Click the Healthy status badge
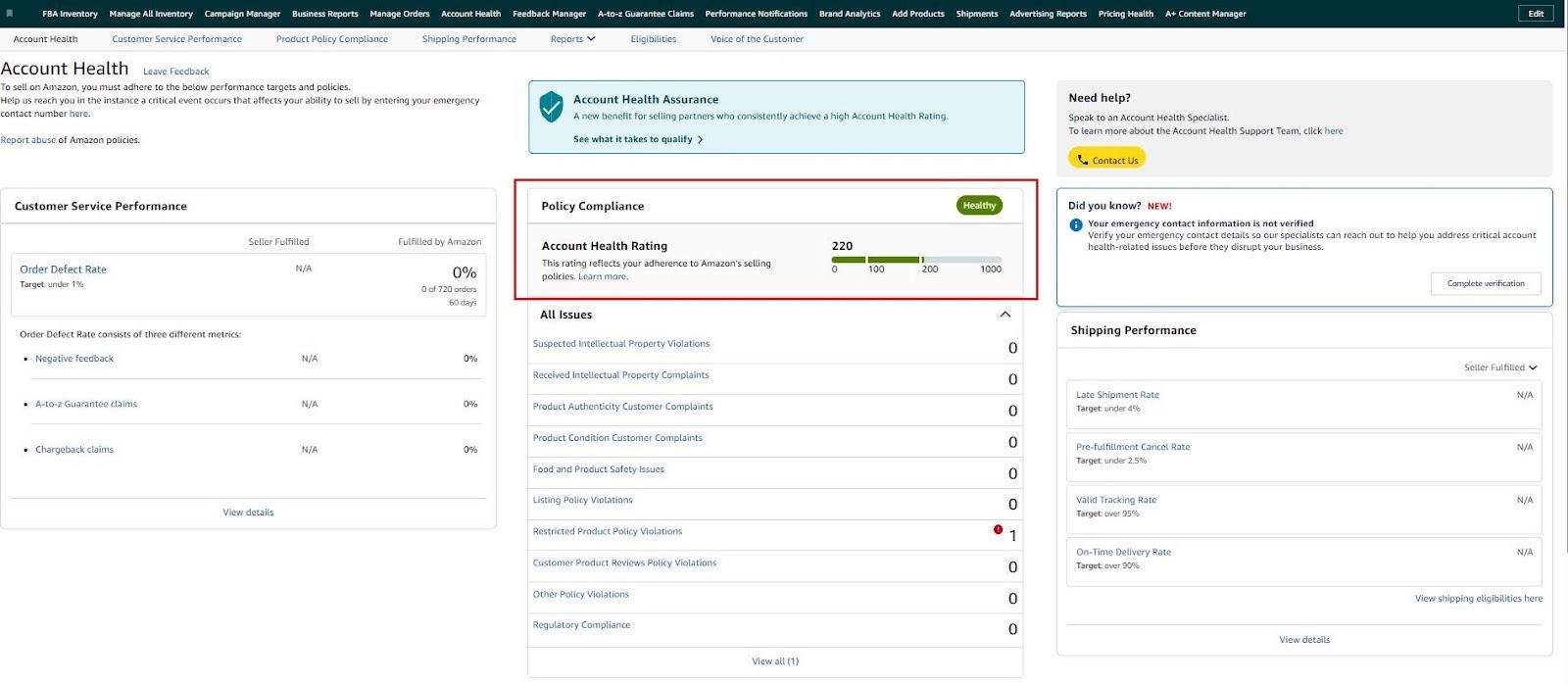 (x=979, y=206)
